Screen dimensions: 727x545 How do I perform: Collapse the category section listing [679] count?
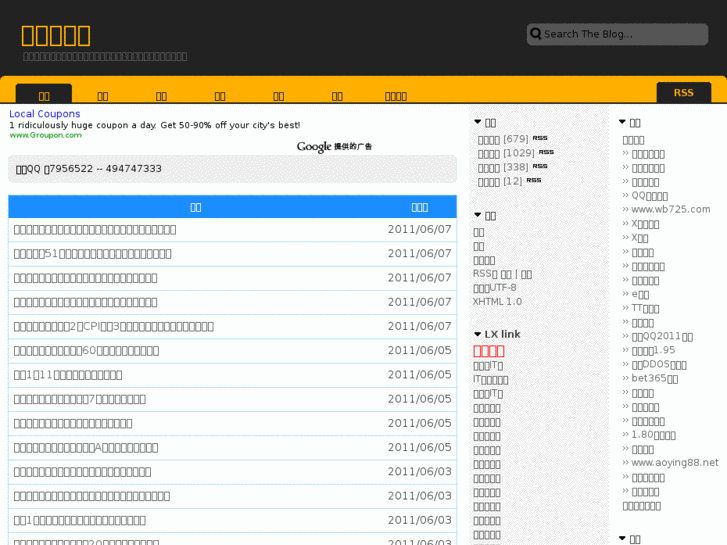(478, 123)
